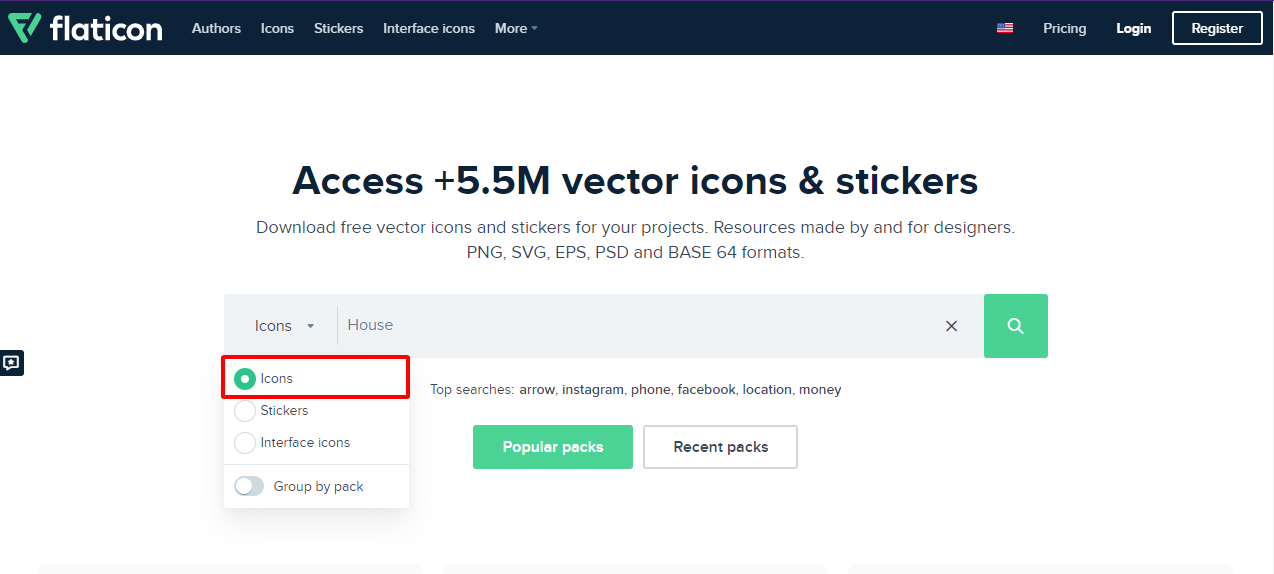
Task: Toggle the Group by pack switch
Action: (249, 486)
